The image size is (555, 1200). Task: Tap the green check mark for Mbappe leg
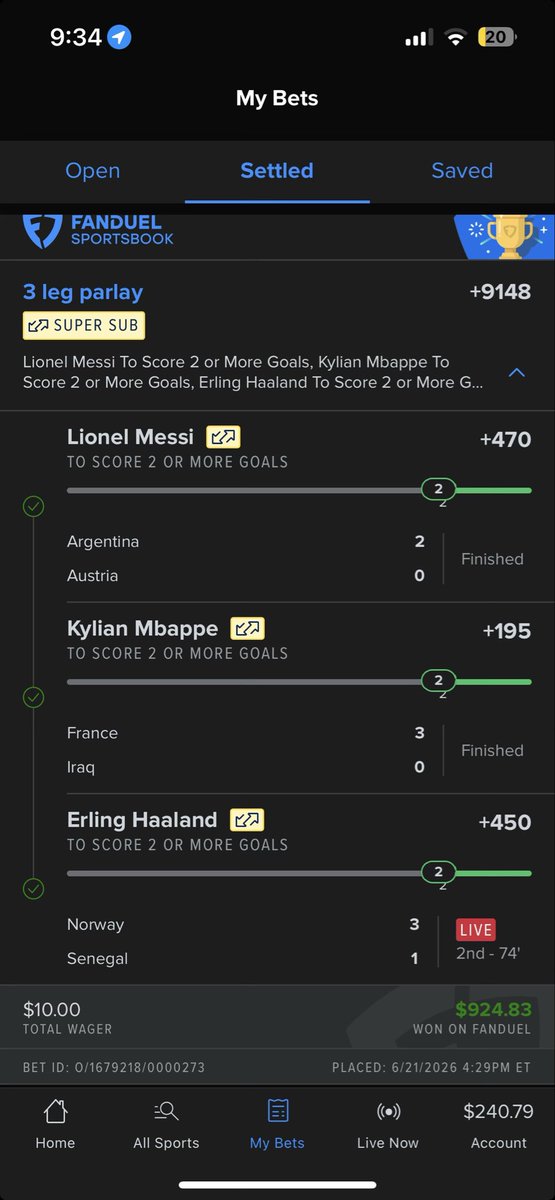tap(34, 697)
